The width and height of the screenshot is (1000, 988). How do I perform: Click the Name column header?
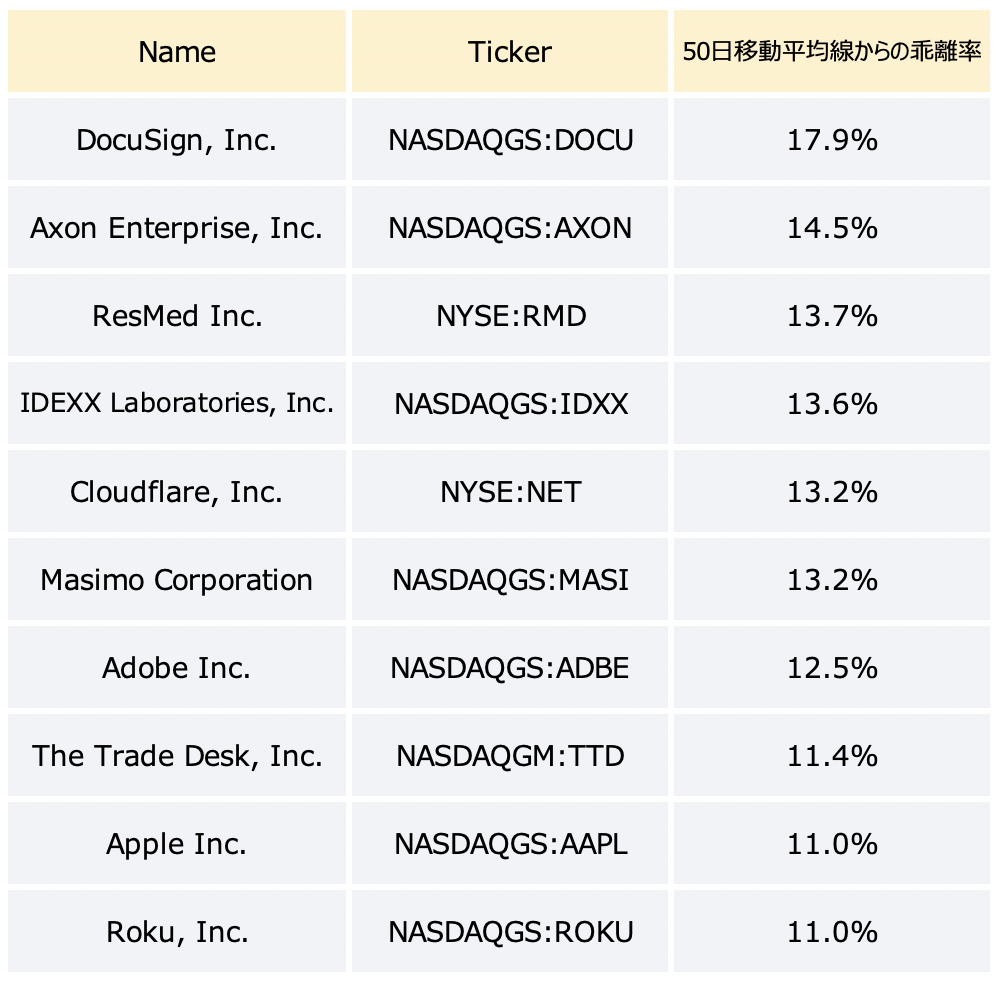177,51
